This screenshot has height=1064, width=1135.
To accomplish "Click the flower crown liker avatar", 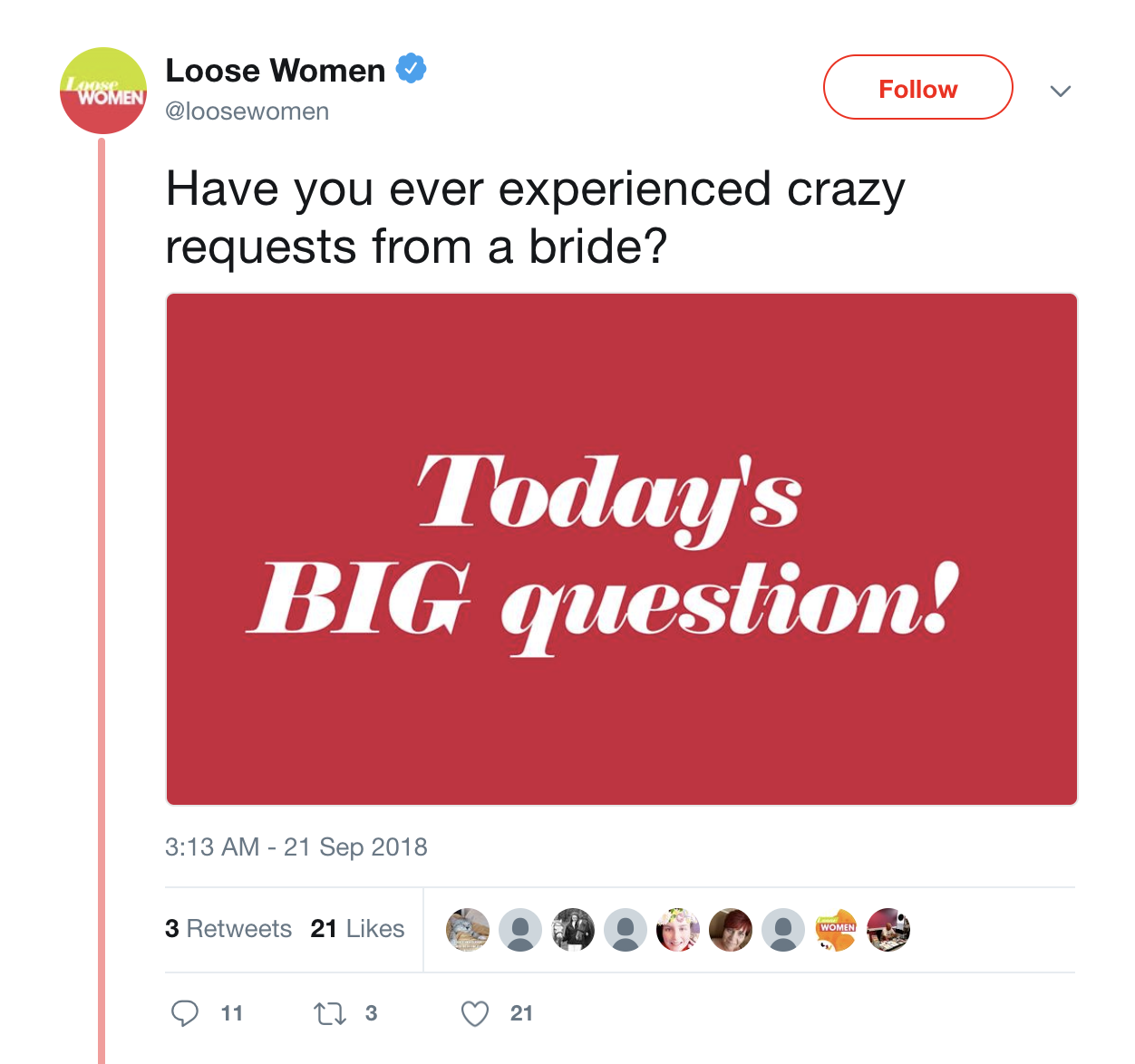I will (678, 930).
